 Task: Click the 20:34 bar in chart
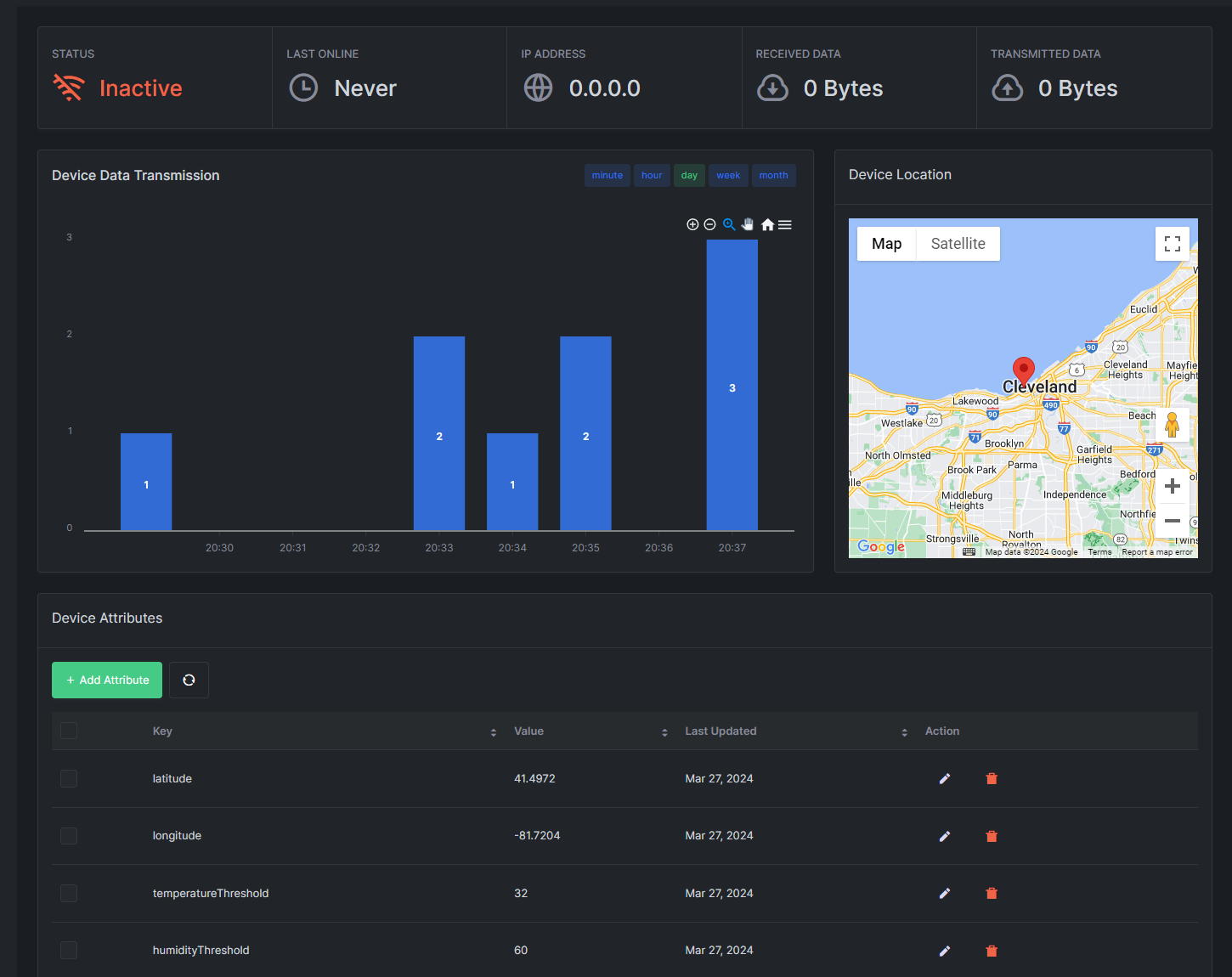pyautogui.click(x=512, y=482)
